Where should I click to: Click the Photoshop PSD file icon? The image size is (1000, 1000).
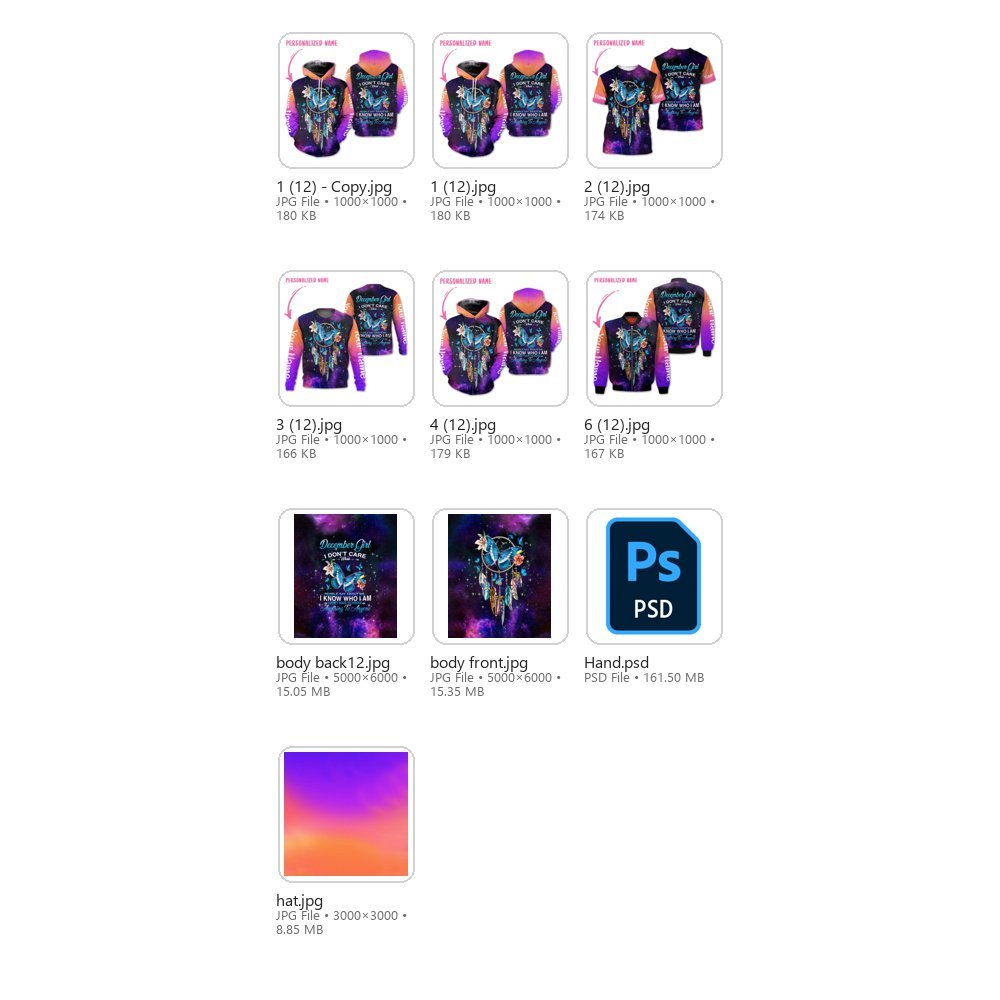[x=654, y=577]
